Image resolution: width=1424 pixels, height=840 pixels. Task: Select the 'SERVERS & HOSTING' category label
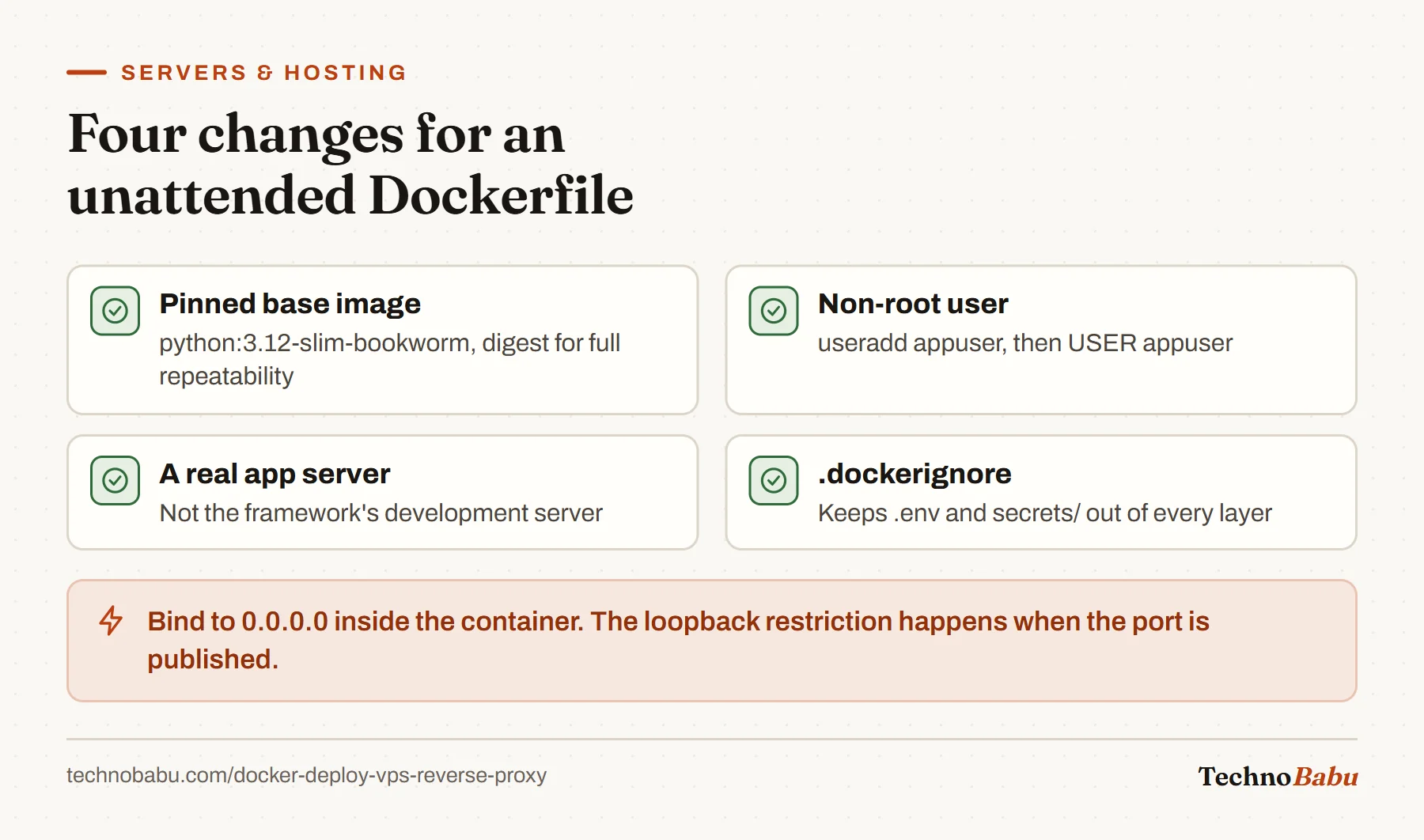pyautogui.click(x=263, y=73)
